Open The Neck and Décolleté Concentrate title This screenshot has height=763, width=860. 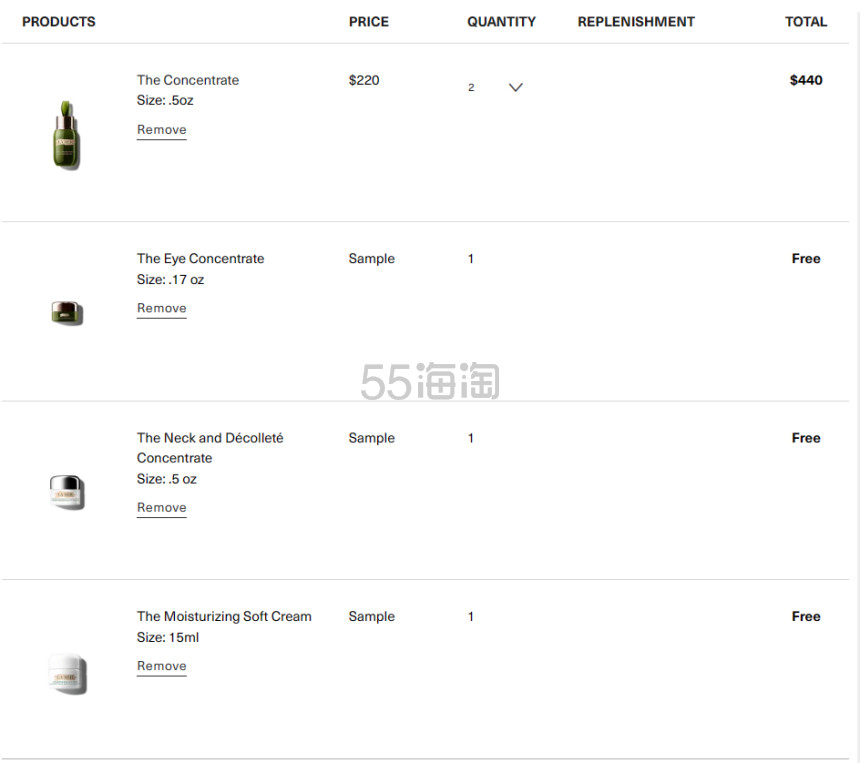pyautogui.click(x=210, y=448)
